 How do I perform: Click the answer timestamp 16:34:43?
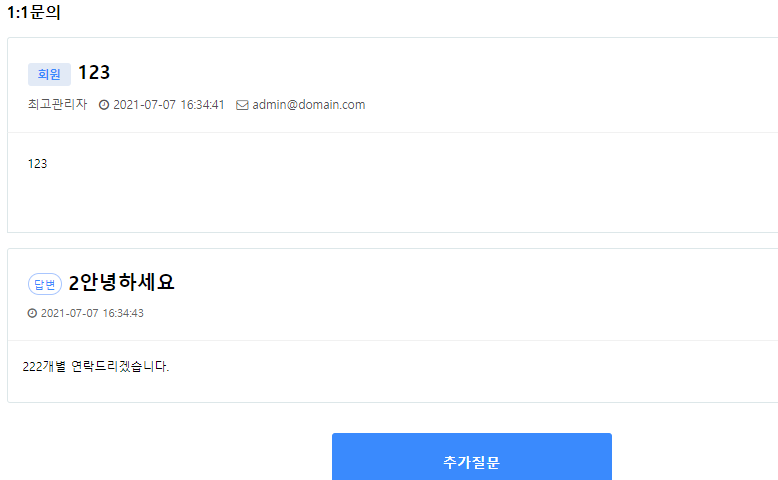point(123,313)
